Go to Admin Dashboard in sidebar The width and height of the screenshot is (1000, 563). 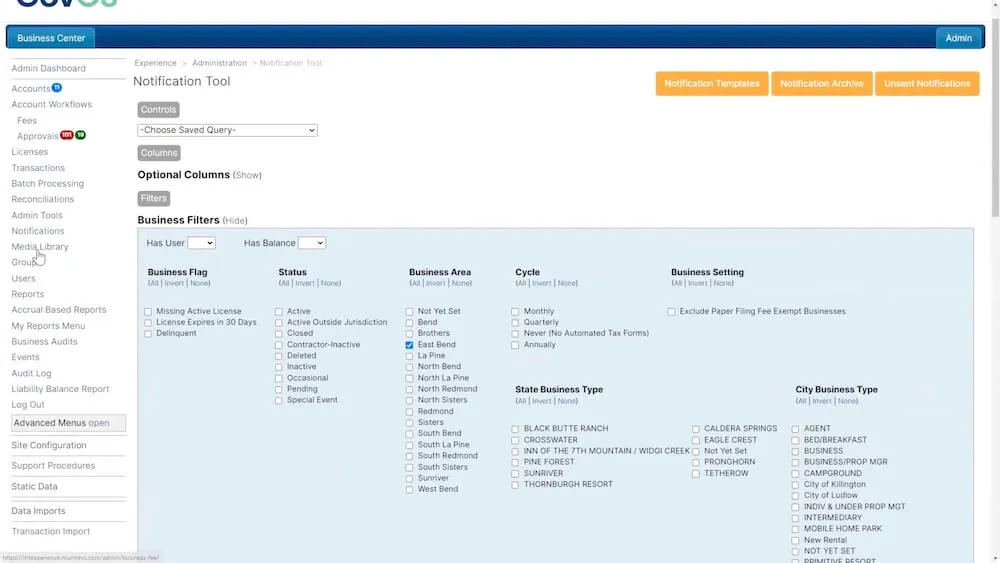(x=48, y=68)
